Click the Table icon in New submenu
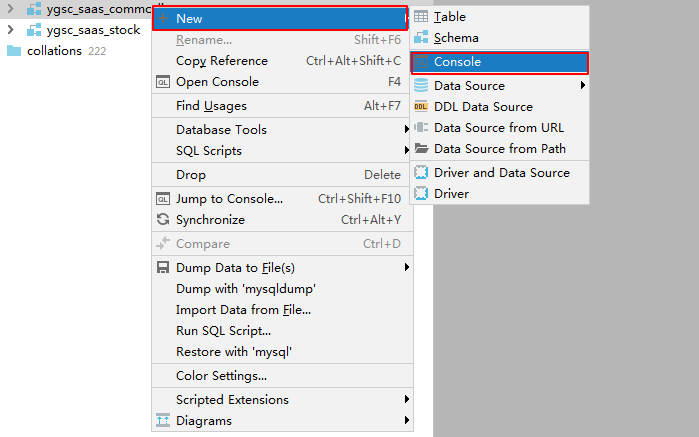This screenshot has width=699, height=437. coord(421,16)
